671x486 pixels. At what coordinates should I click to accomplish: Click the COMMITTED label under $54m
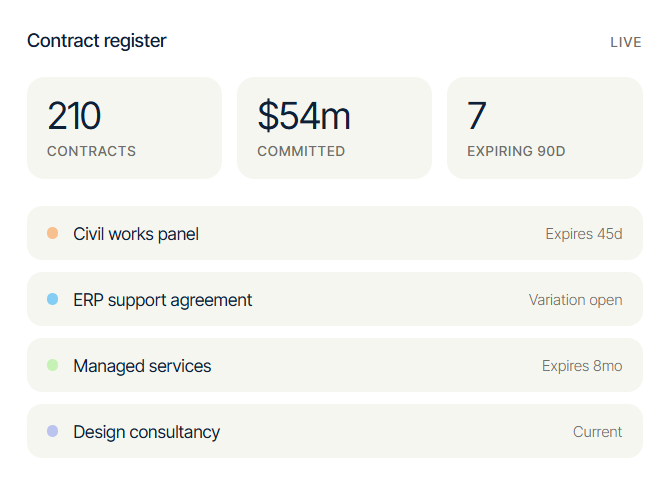pyautogui.click(x=301, y=151)
